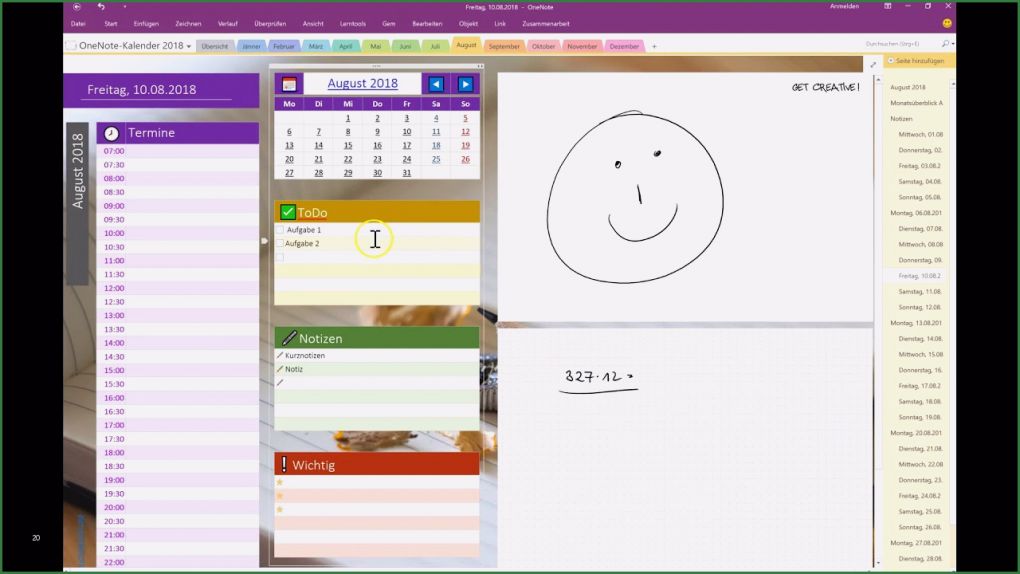Viewport: 1020px width, 574px height.
Task: Click the 12:00 appointment row
Action: 178,288
